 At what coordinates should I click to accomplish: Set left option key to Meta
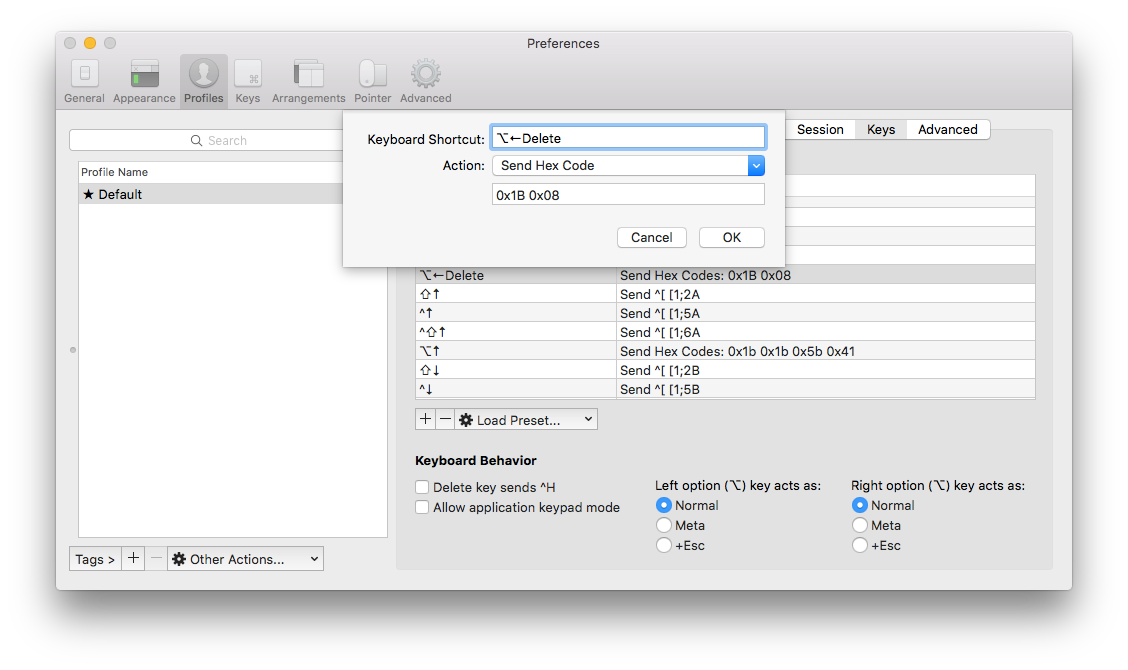click(663, 525)
